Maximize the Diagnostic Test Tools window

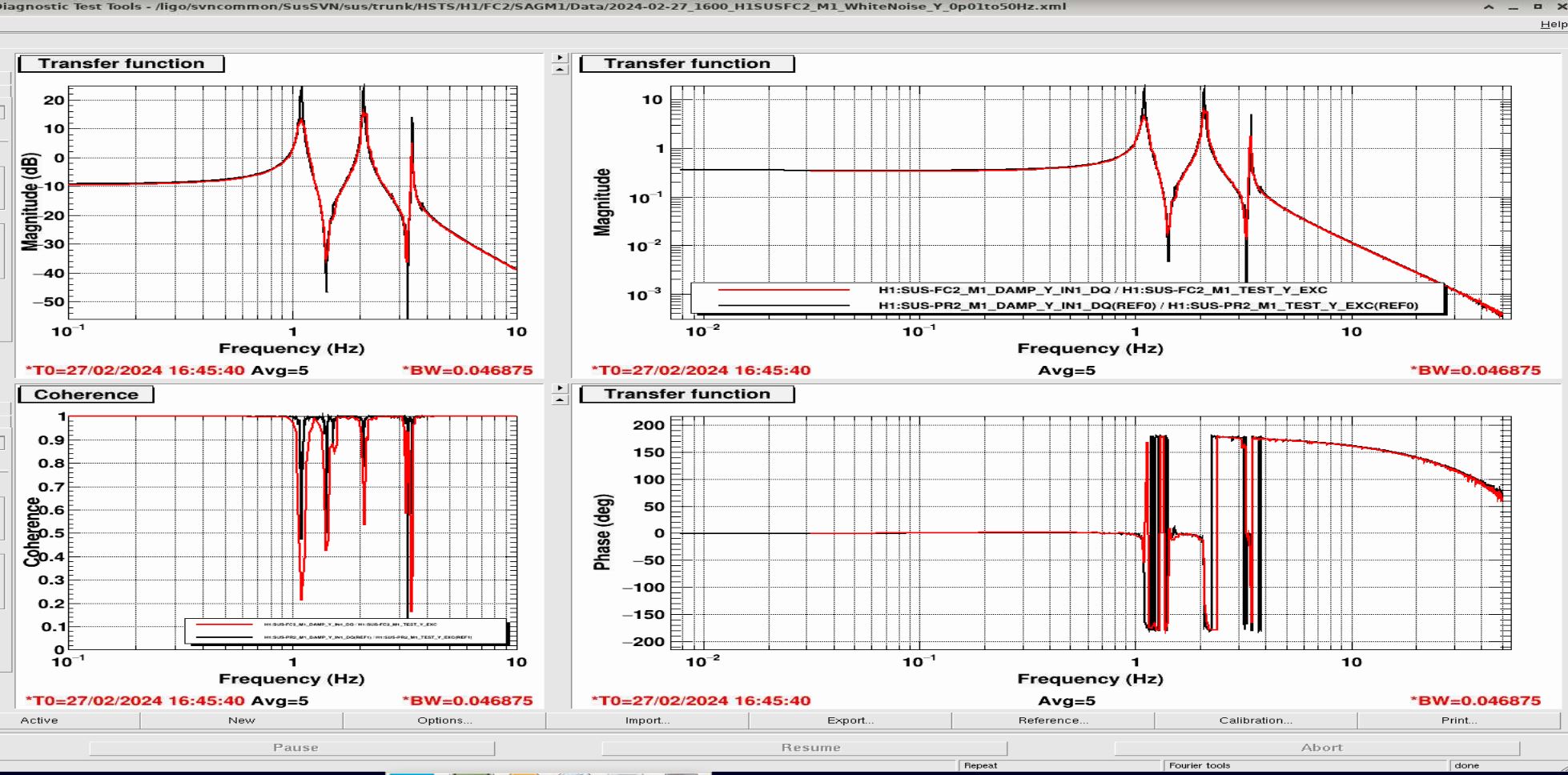1538,6
